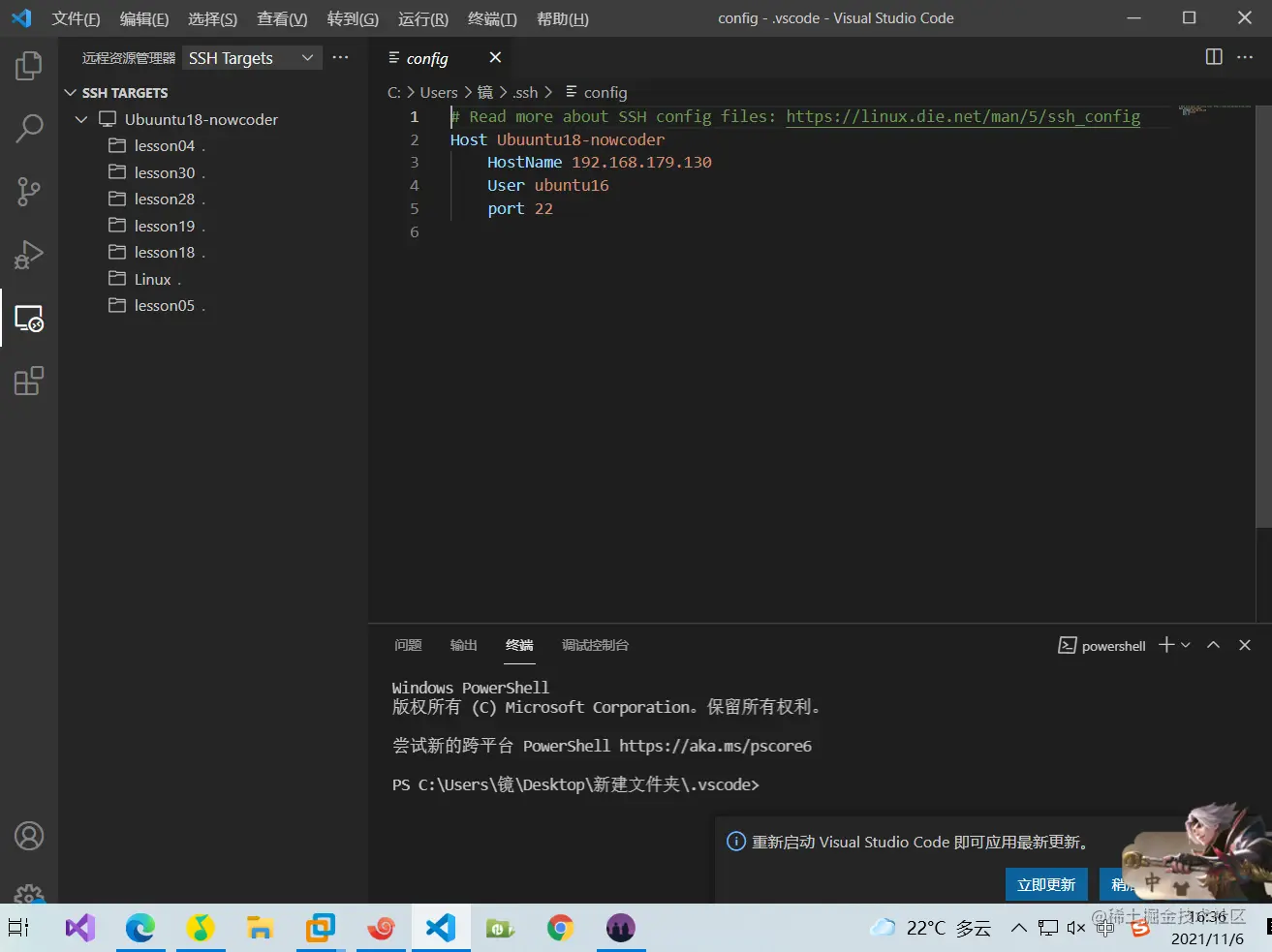The width and height of the screenshot is (1272, 952).
Task: Open Google Chrome from the taskbar
Action: coord(560,928)
